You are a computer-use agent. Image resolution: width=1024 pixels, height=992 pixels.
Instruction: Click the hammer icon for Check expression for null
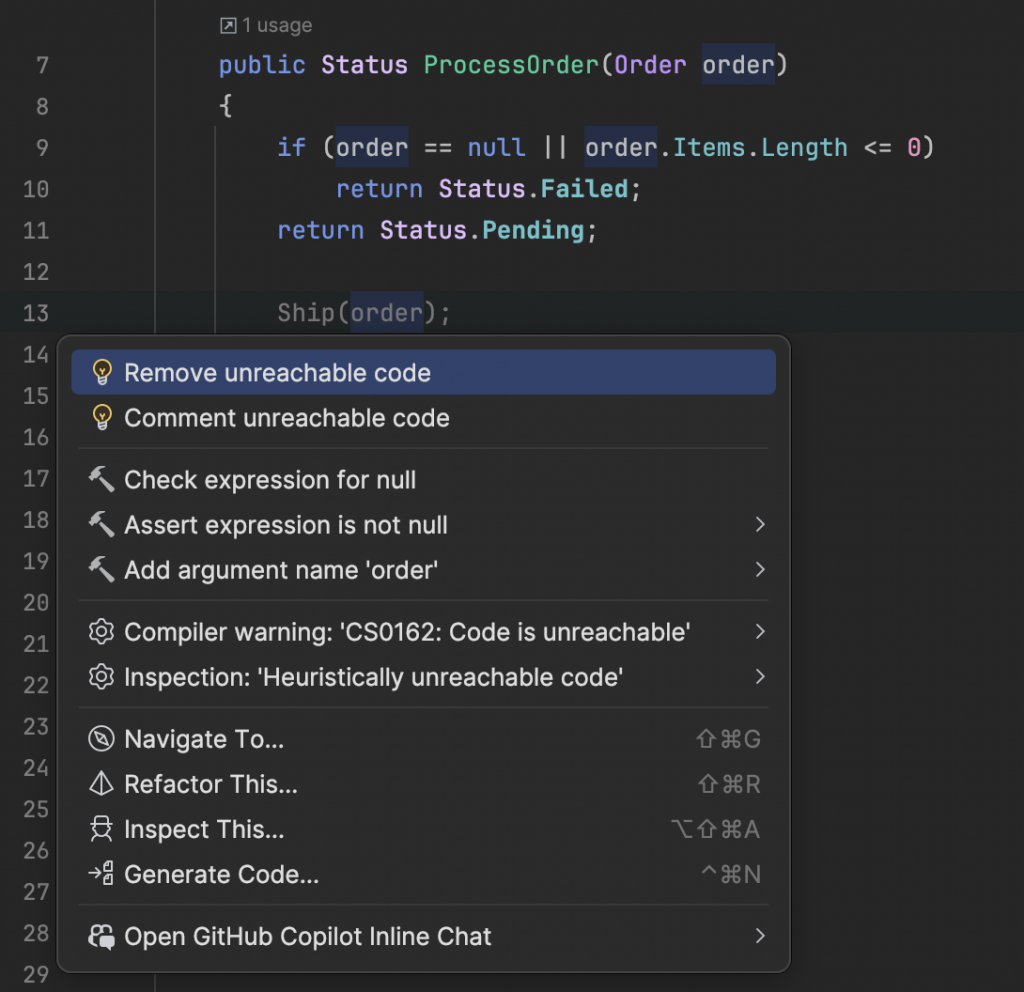[101, 480]
